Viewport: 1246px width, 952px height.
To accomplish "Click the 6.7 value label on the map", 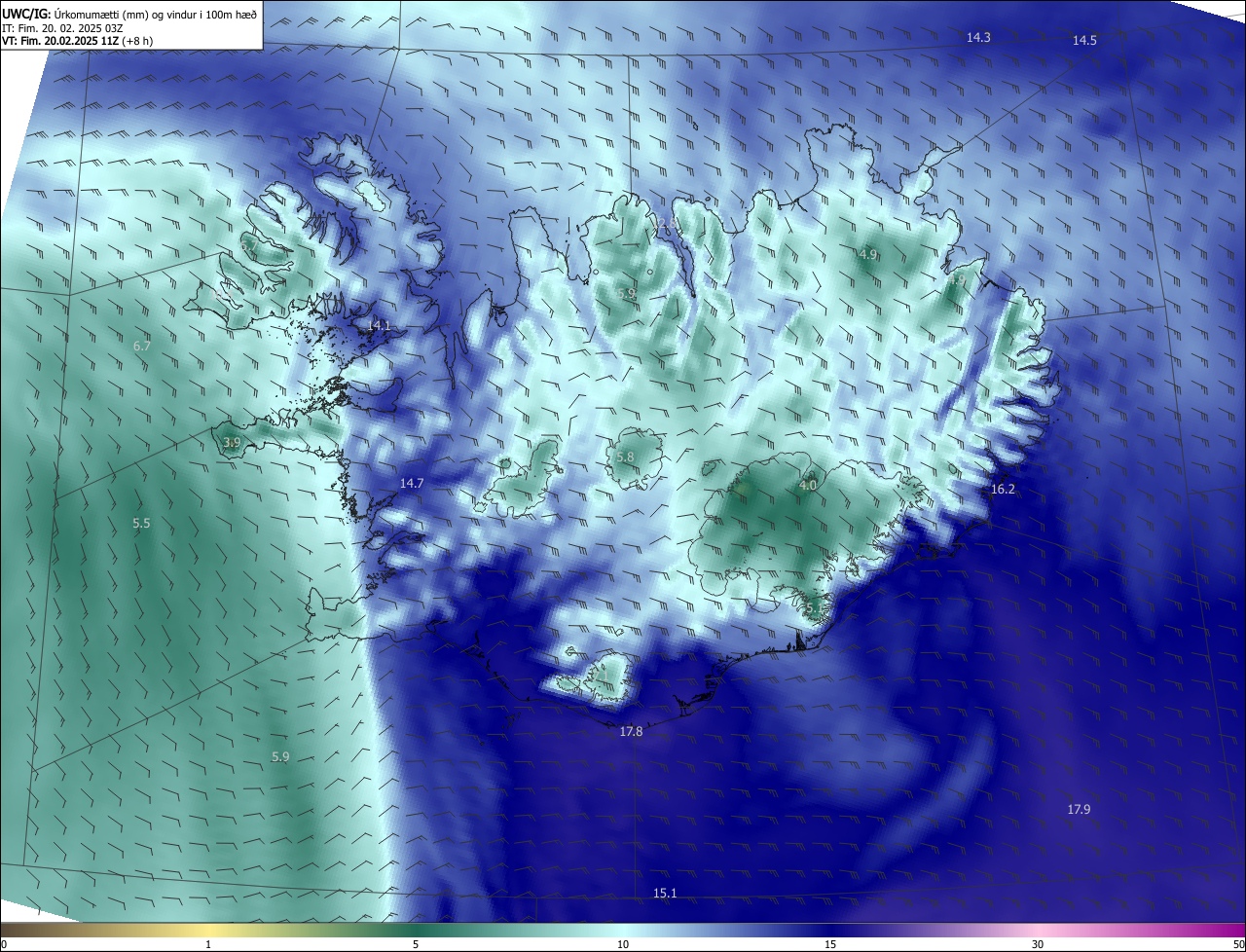I will (x=142, y=346).
